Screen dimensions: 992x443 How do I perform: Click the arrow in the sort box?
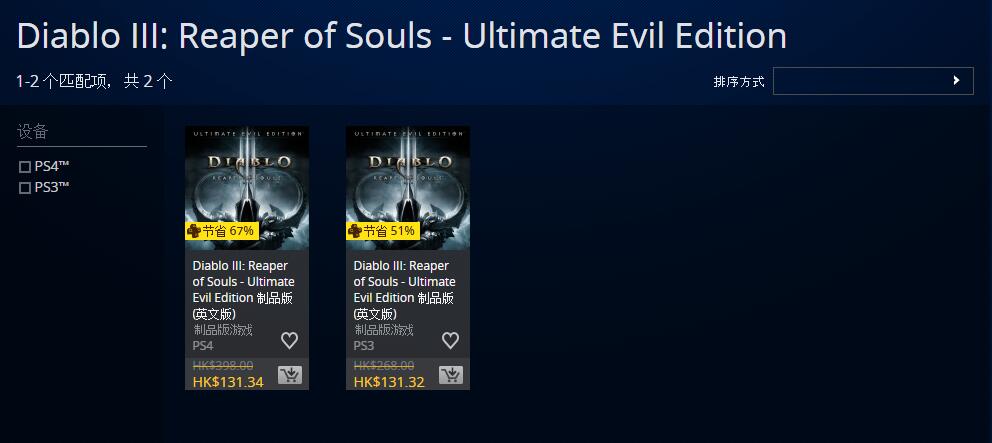tap(956, 81)
